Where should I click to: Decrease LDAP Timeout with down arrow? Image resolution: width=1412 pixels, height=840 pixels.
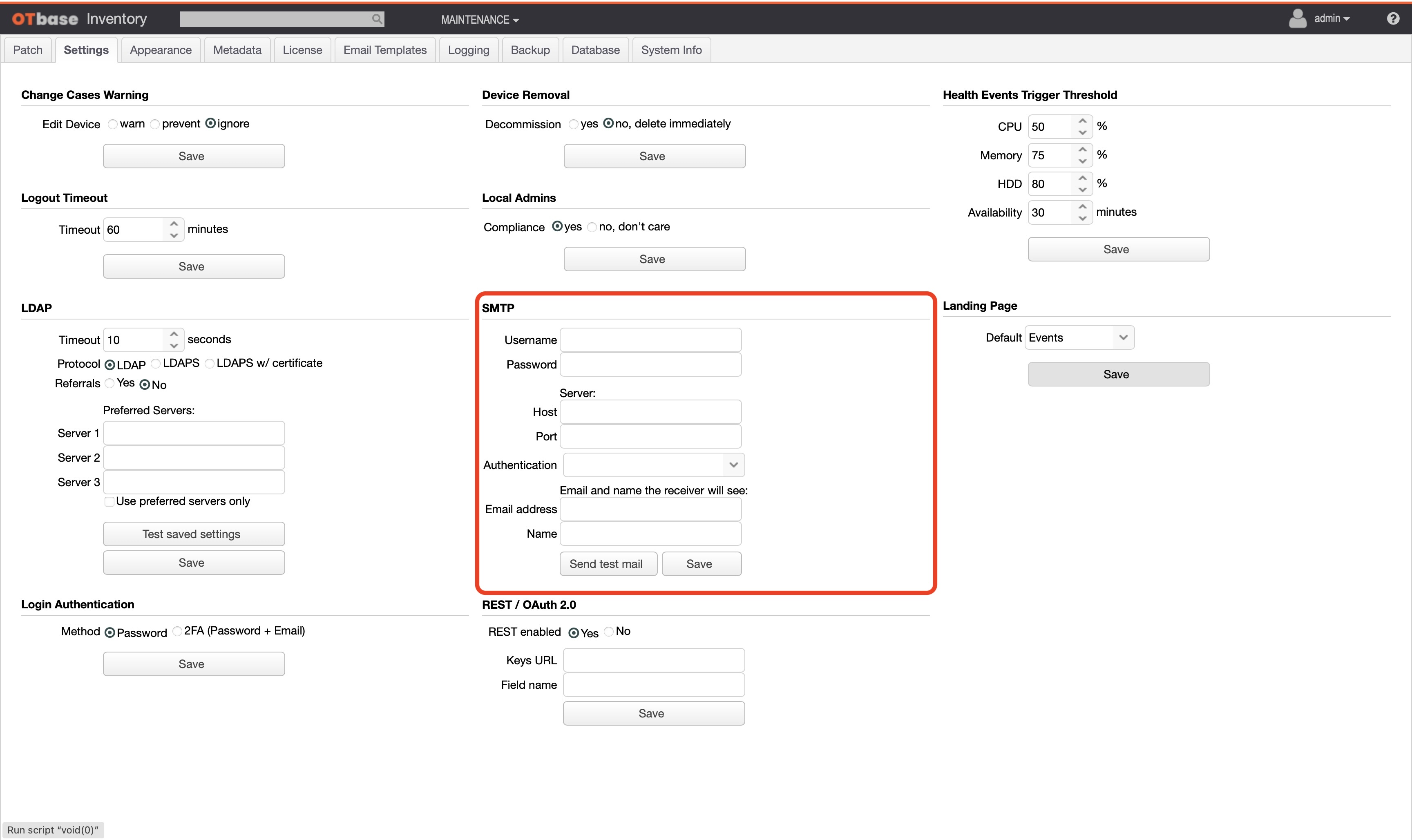pyautogui.click(x=174, y=346)
